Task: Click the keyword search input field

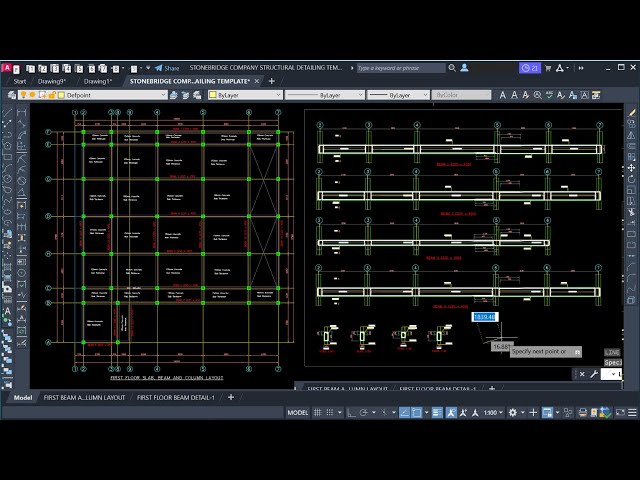Action: point(401,68)
